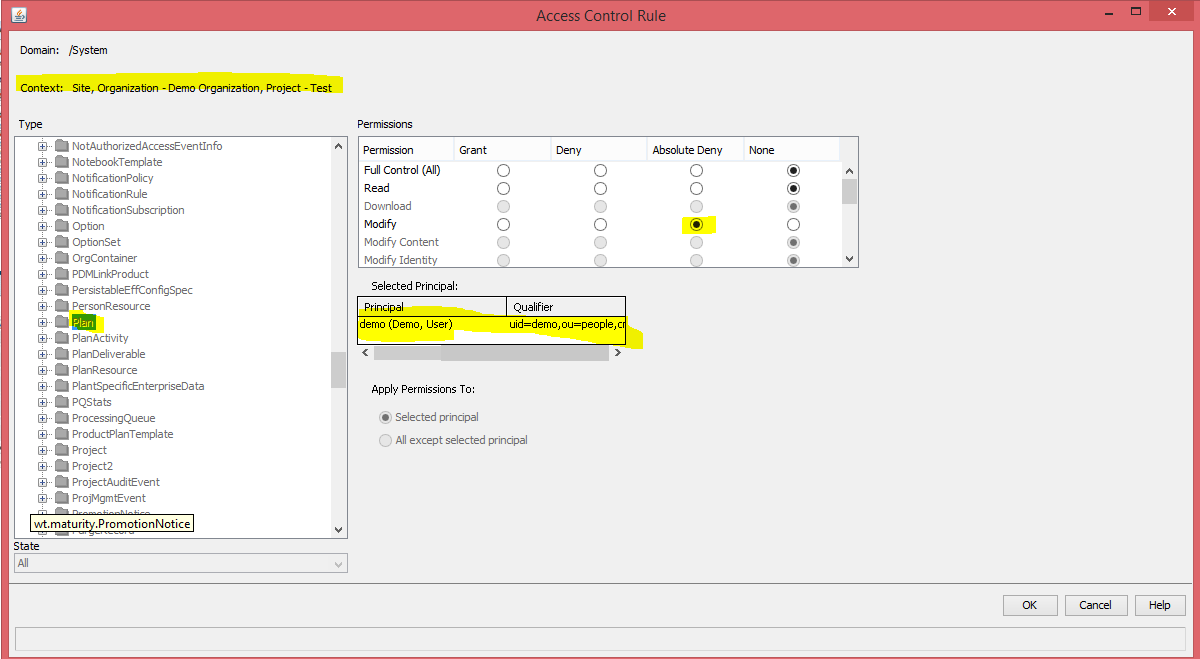The image size is (1200, 659).
Task: Set Full Control (All) to Absolute Deny
Action: coord(697,170)
